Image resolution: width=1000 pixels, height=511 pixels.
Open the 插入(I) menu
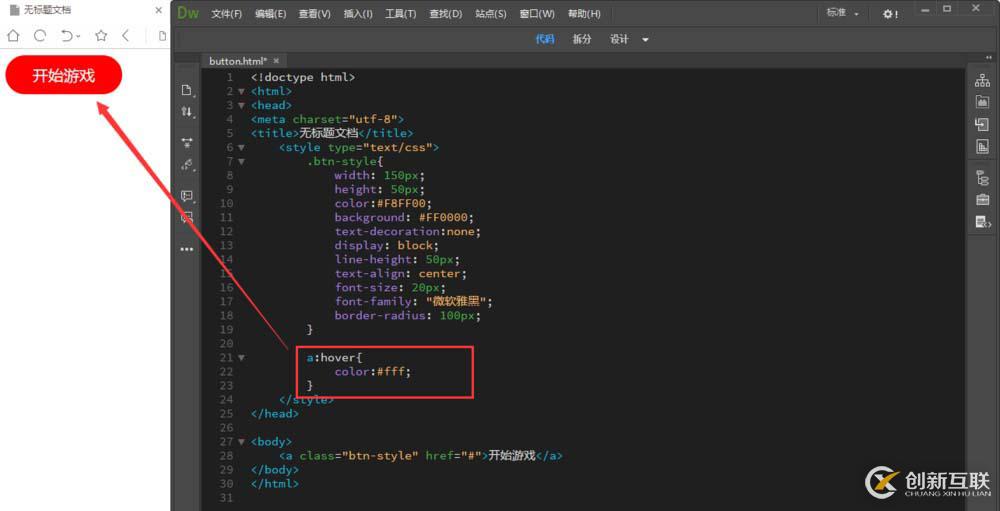coord(358,14)
